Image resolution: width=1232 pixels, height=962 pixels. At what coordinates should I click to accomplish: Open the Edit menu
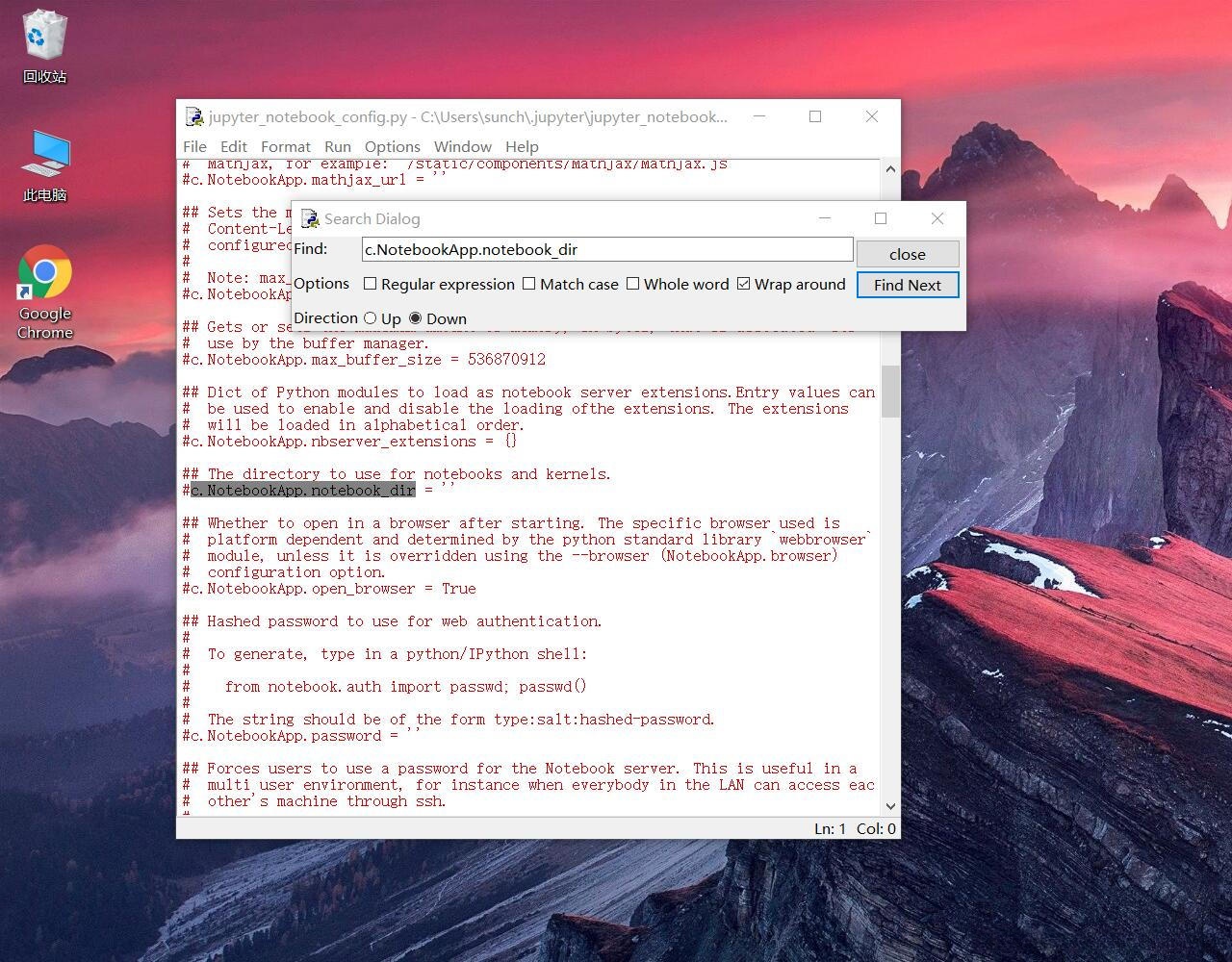[234, 146]
